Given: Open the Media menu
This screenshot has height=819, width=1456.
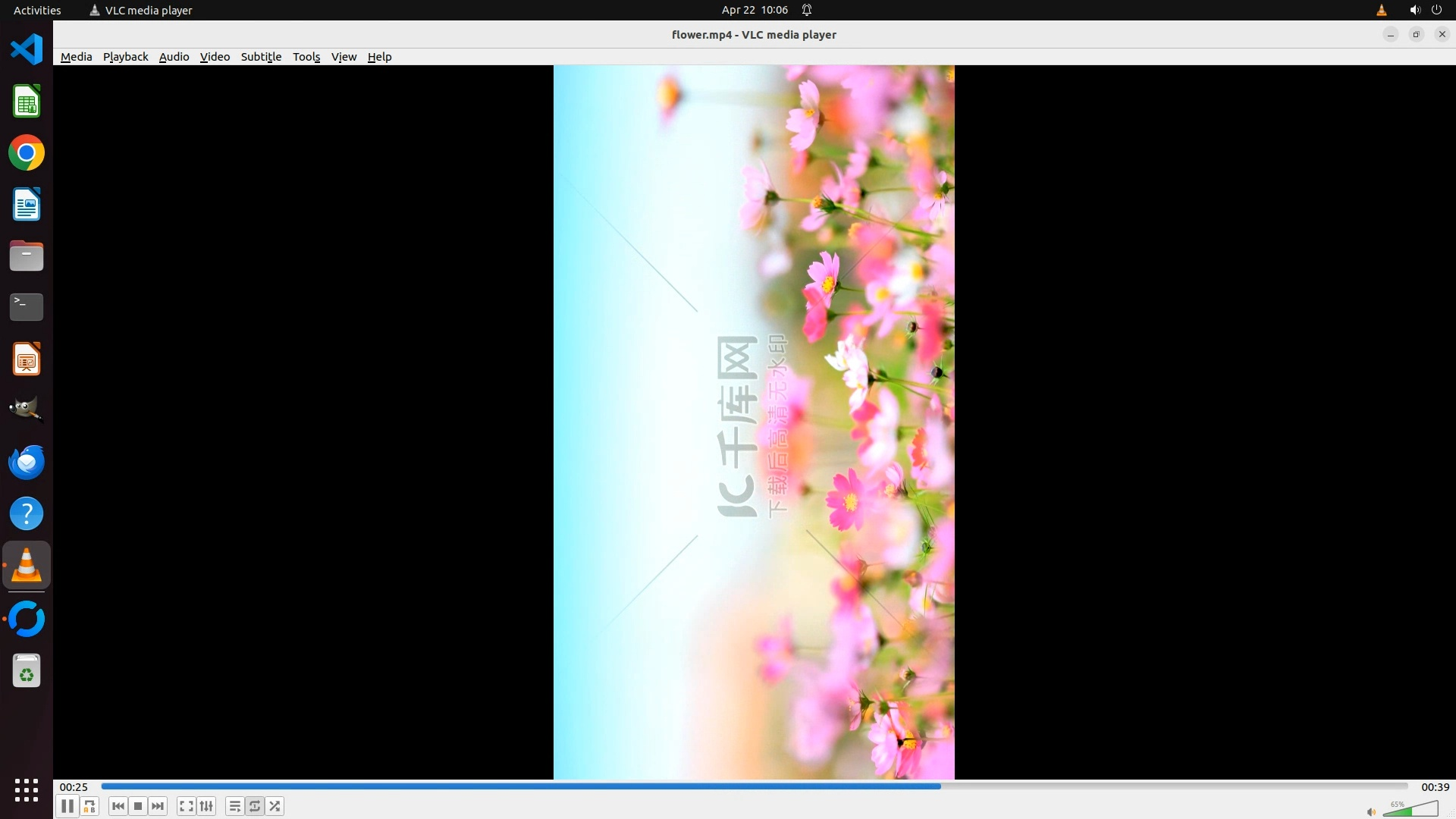Looking at the screenshot, I should (x=76, y=57).
